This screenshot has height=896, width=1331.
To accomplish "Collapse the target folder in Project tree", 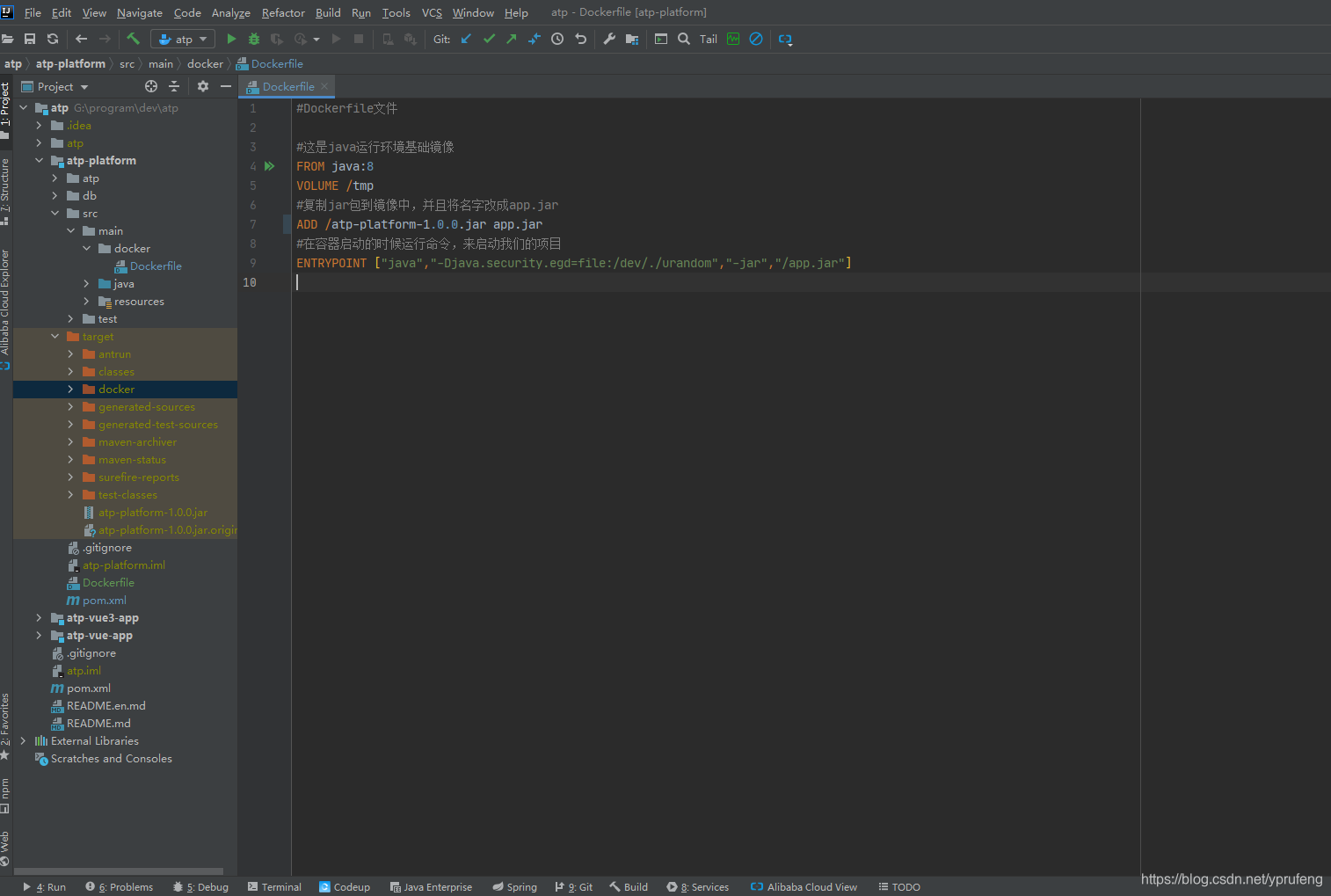I will coord(55,336).
